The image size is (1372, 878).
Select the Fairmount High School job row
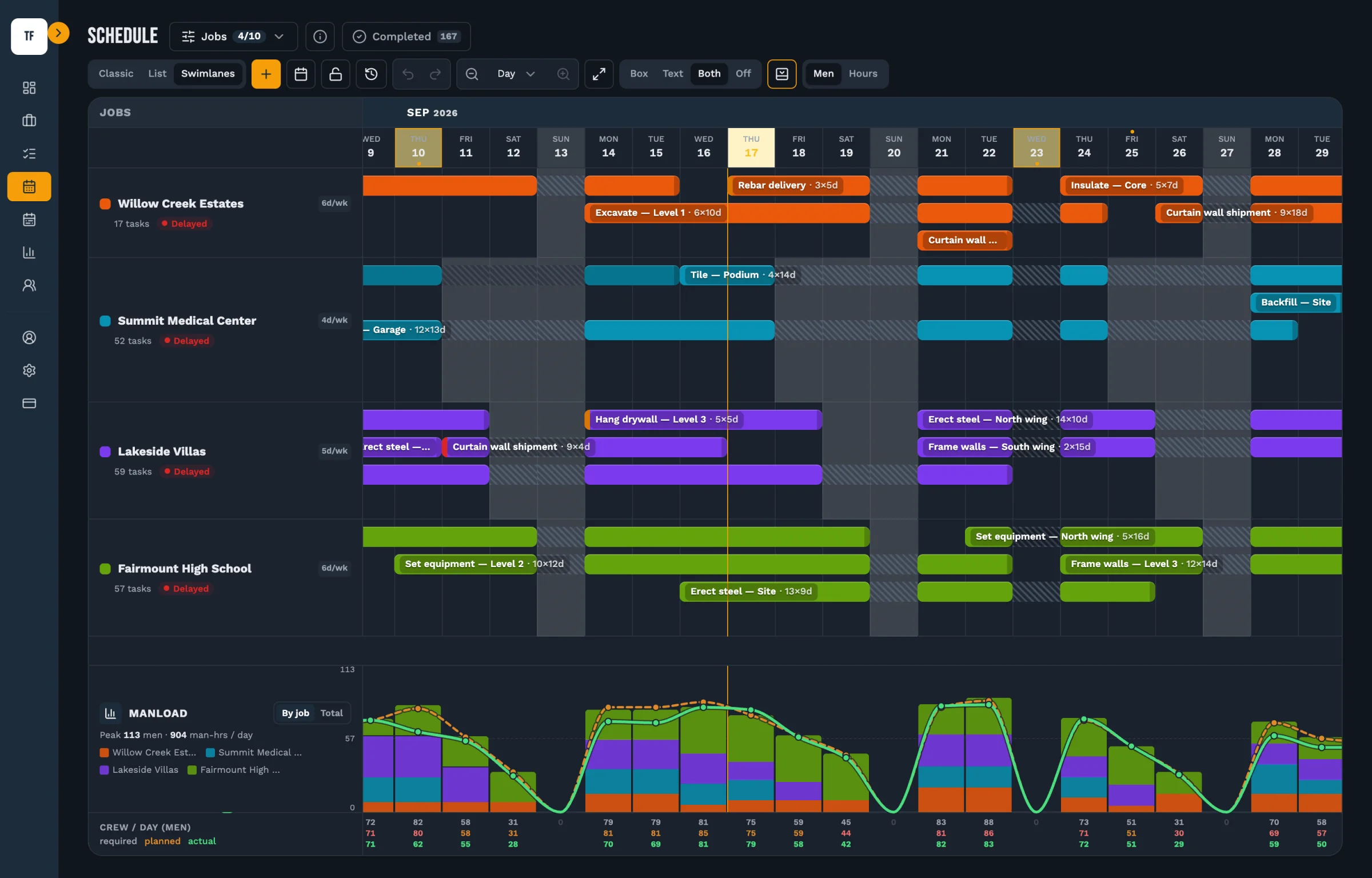(225, 577)
